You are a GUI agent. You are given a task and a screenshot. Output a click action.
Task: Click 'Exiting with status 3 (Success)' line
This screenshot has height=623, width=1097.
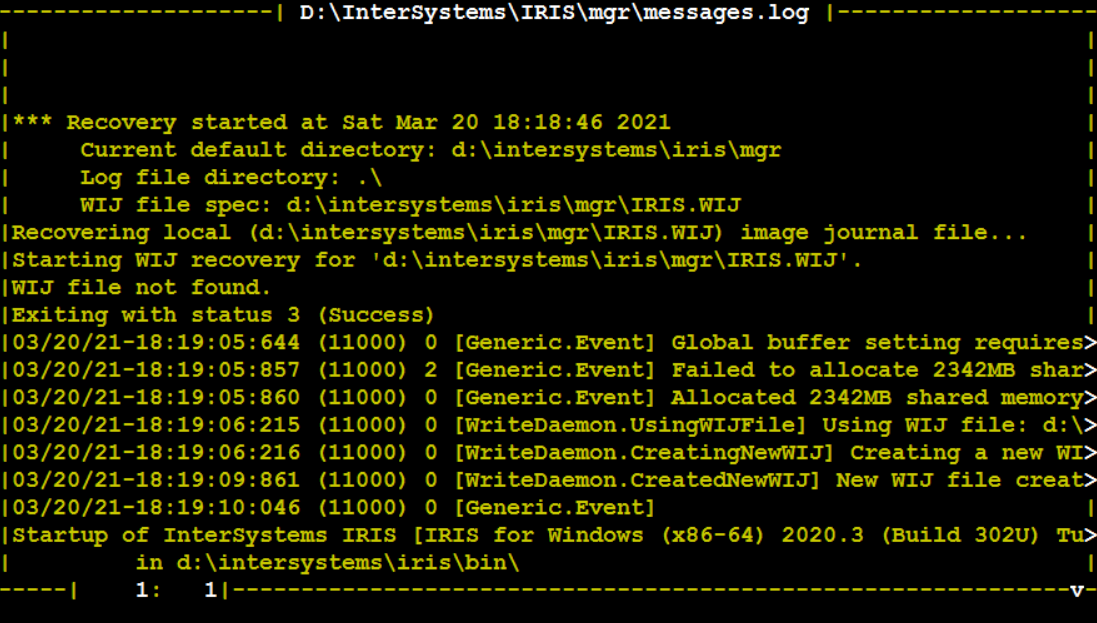(x=223, y=315)
